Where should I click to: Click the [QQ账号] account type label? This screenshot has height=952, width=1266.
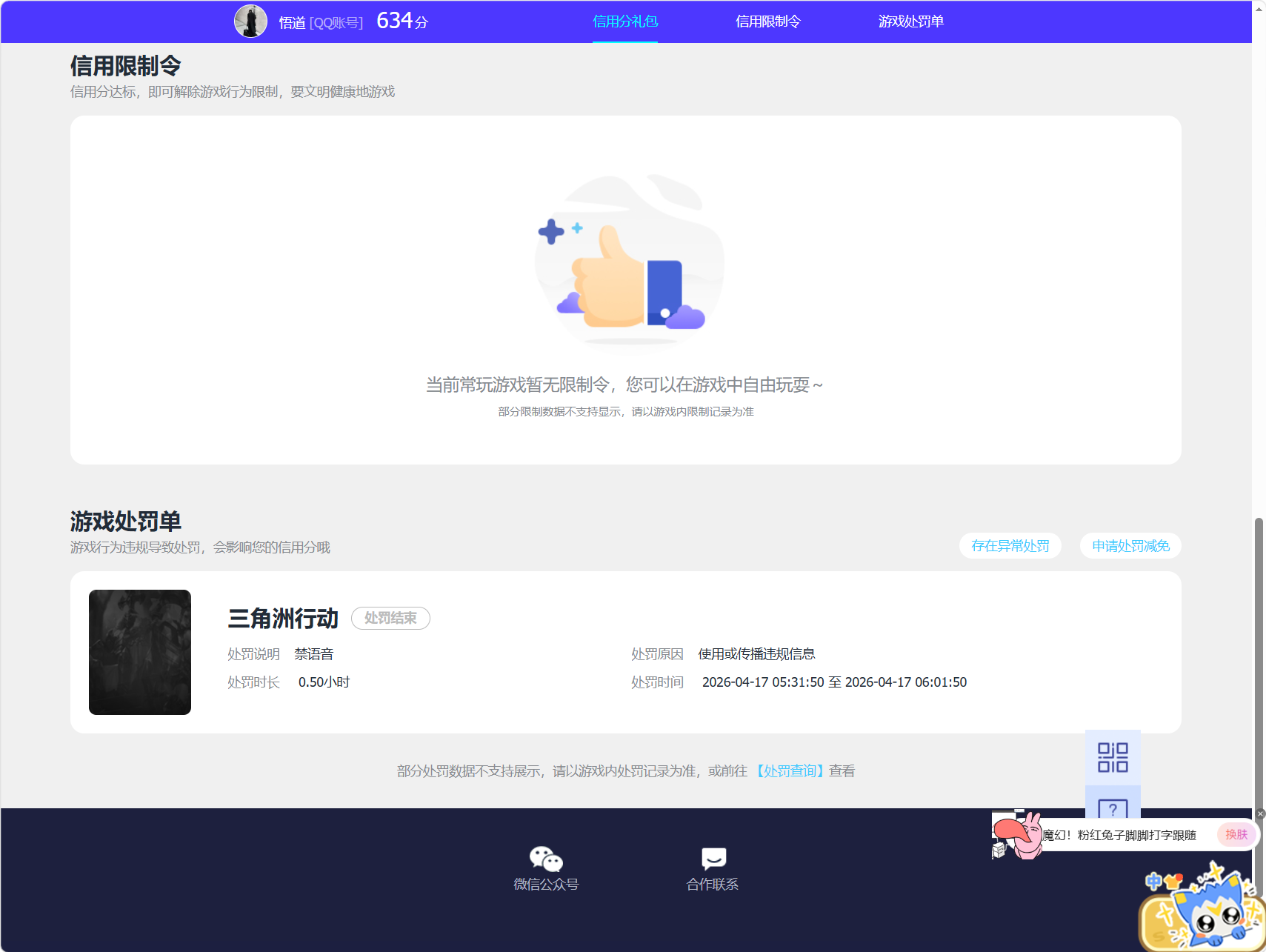pos(336,23)
